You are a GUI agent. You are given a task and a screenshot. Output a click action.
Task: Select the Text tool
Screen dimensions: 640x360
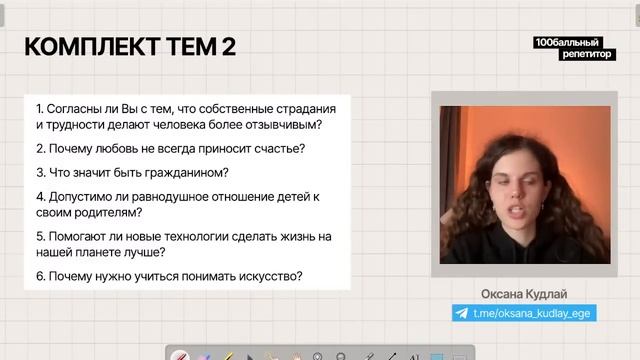[x=413, y=357]
